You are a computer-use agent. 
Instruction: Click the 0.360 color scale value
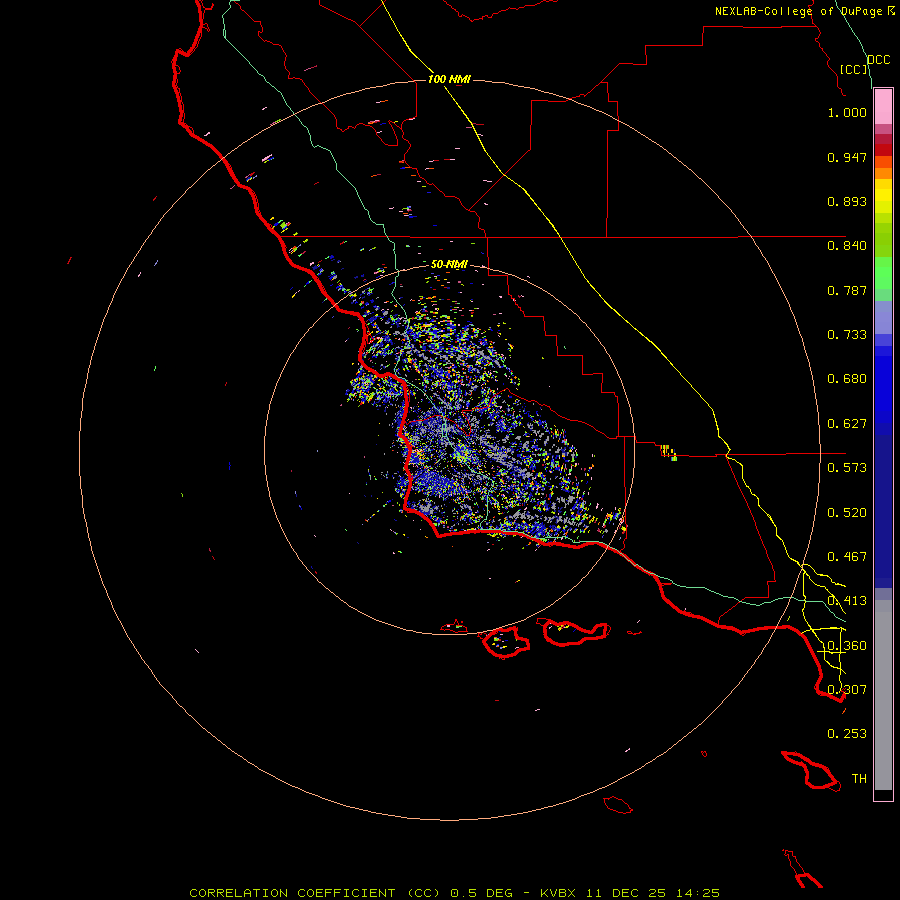click(x=847, y=646)
